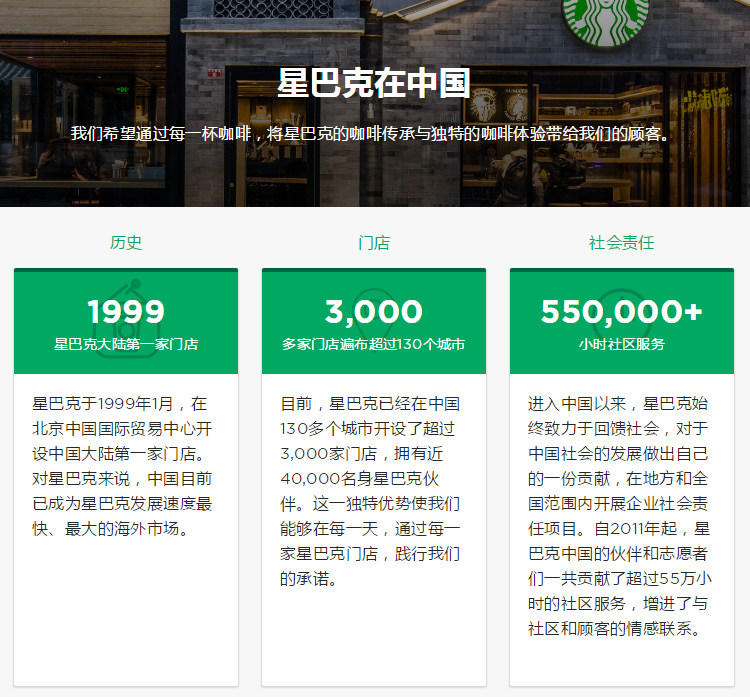
Task: Click the 1999 number
Action: coord(126,311)
